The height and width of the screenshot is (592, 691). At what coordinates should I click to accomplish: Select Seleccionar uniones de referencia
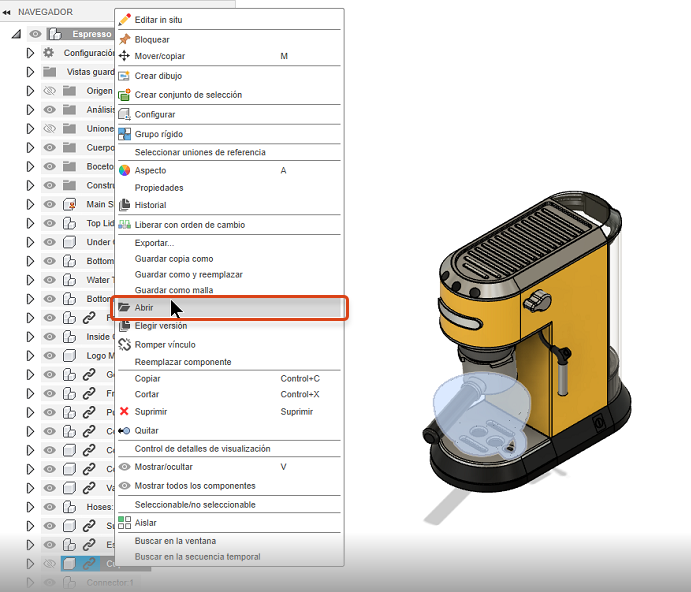(200, 152)
